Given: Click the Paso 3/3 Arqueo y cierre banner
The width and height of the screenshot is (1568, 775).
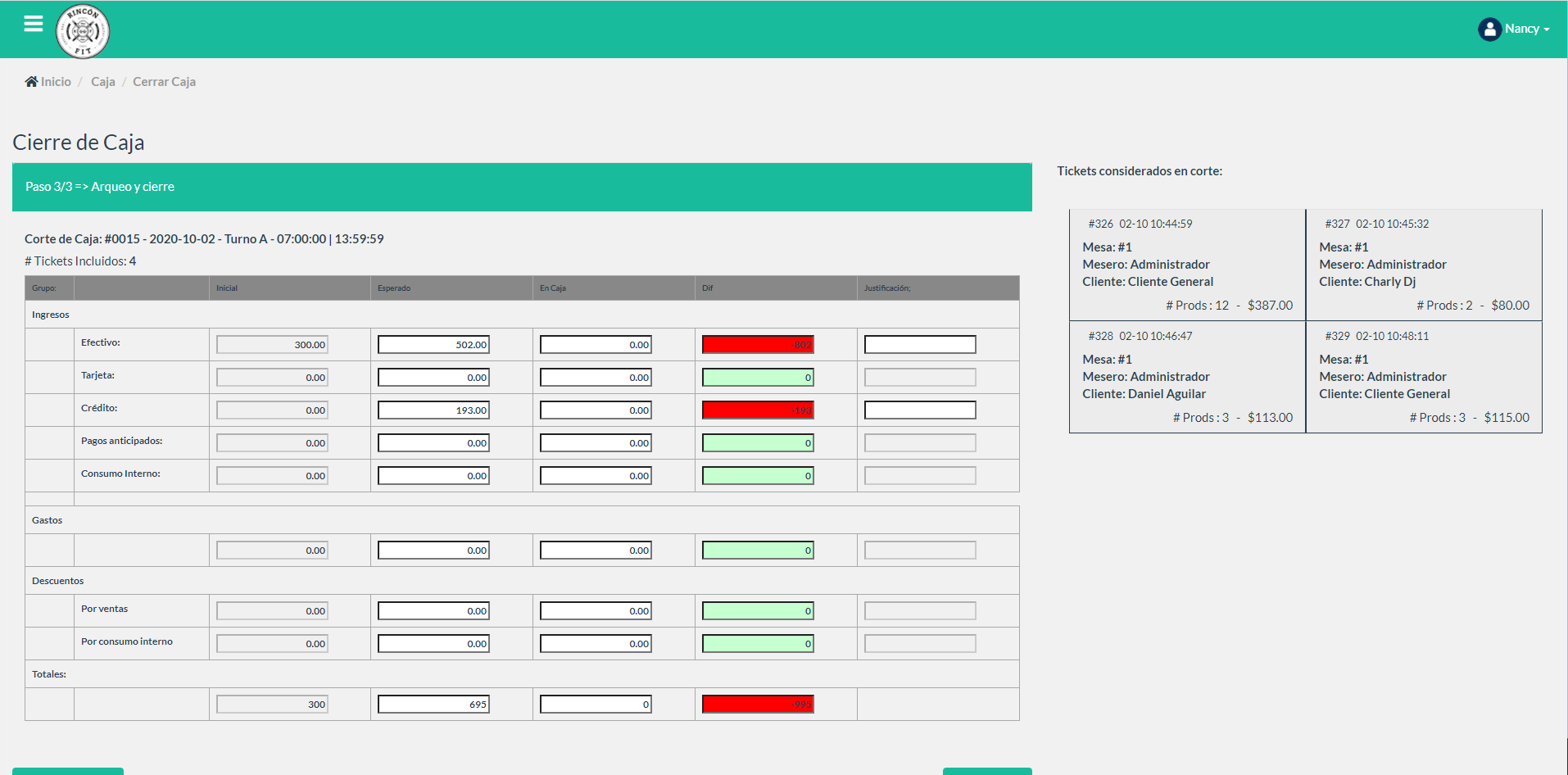Looking at the screenshot, I should 522,187.
